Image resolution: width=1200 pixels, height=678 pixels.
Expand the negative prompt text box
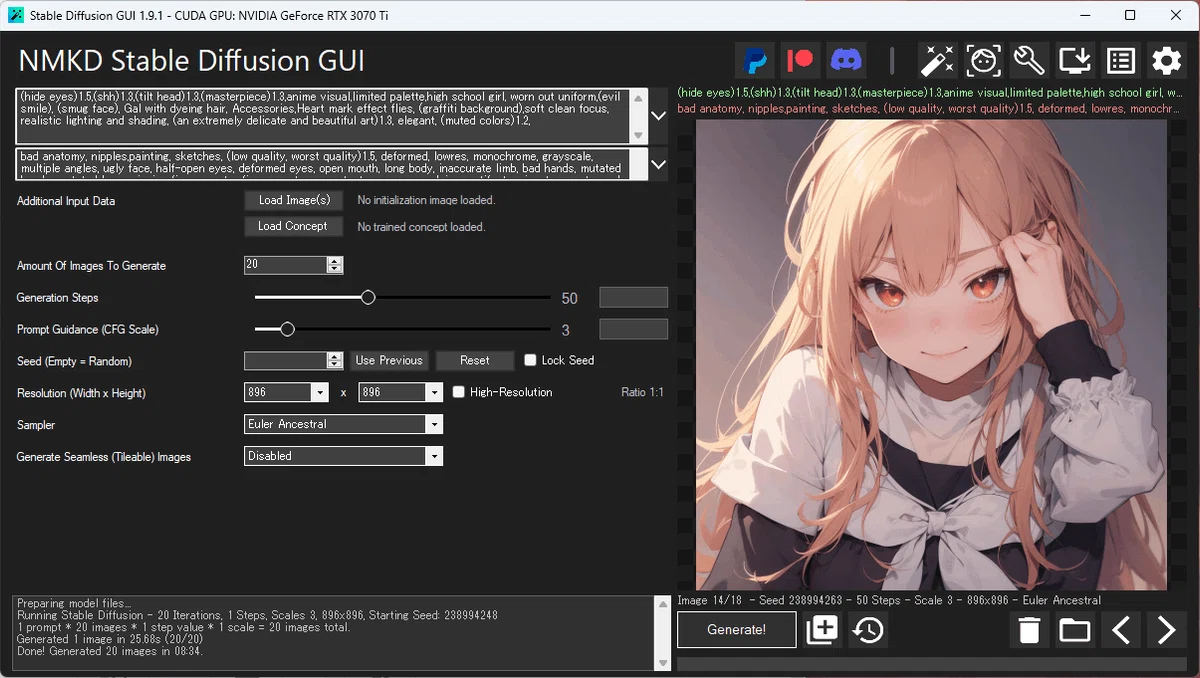658,164
